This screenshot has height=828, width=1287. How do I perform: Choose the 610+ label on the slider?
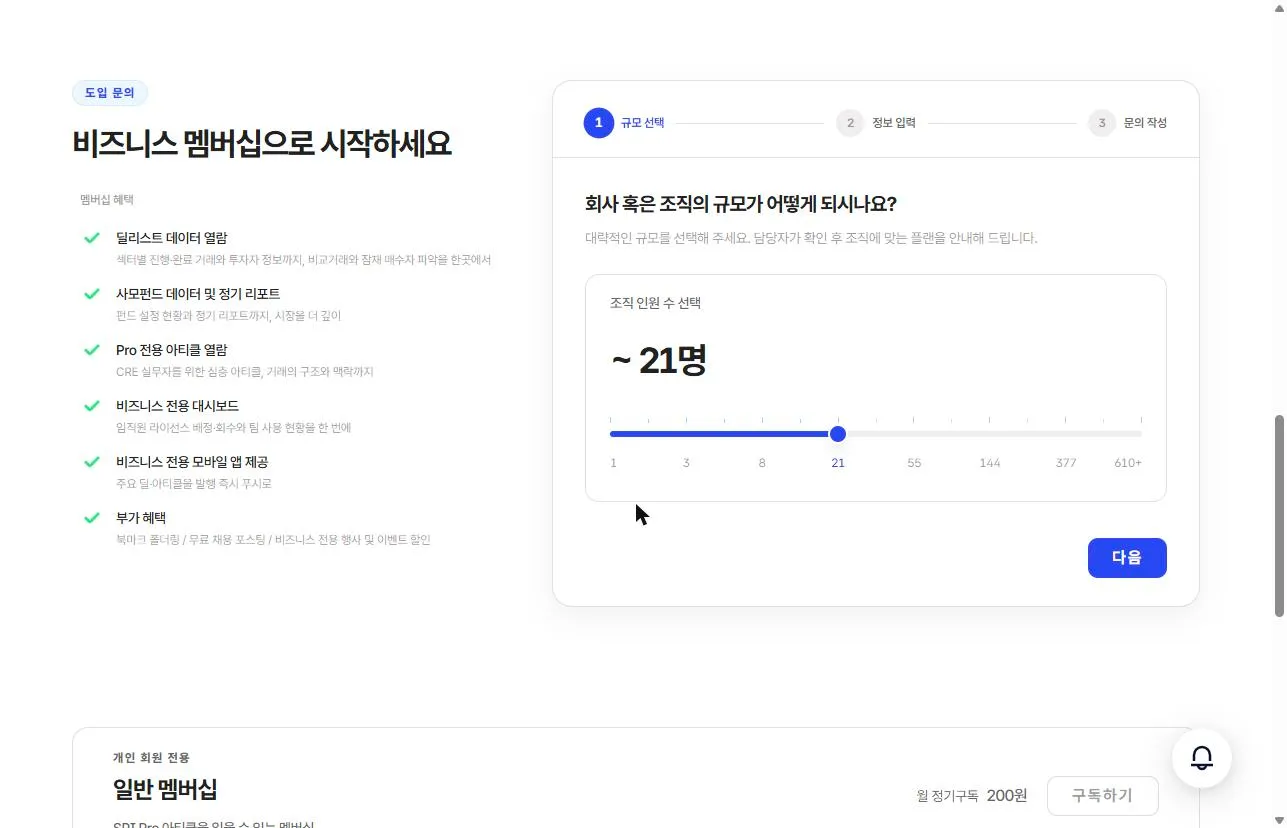click(x=1128, y=463)
